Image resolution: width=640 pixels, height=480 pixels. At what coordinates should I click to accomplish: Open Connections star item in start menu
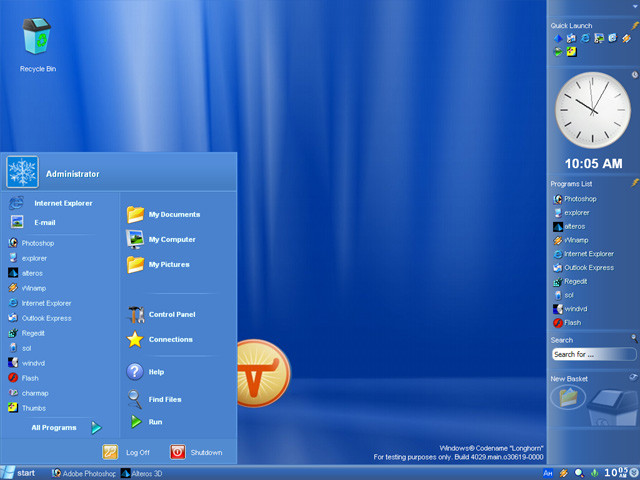tap(160, 339)
